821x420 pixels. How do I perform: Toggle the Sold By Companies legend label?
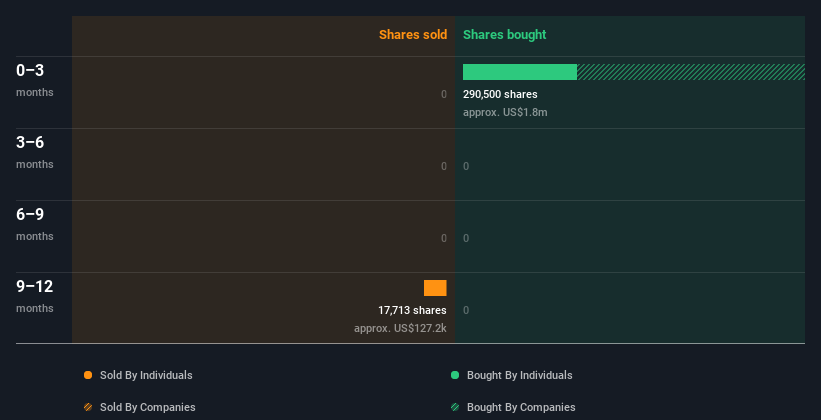click(x=146, y=407)
